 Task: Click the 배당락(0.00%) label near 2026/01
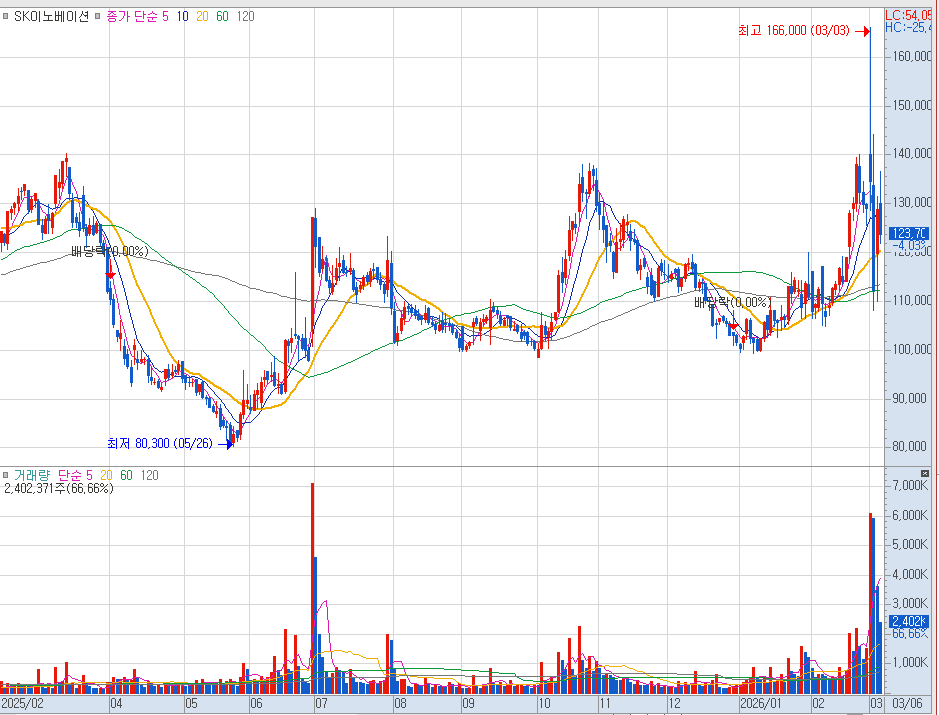[733, 302]
